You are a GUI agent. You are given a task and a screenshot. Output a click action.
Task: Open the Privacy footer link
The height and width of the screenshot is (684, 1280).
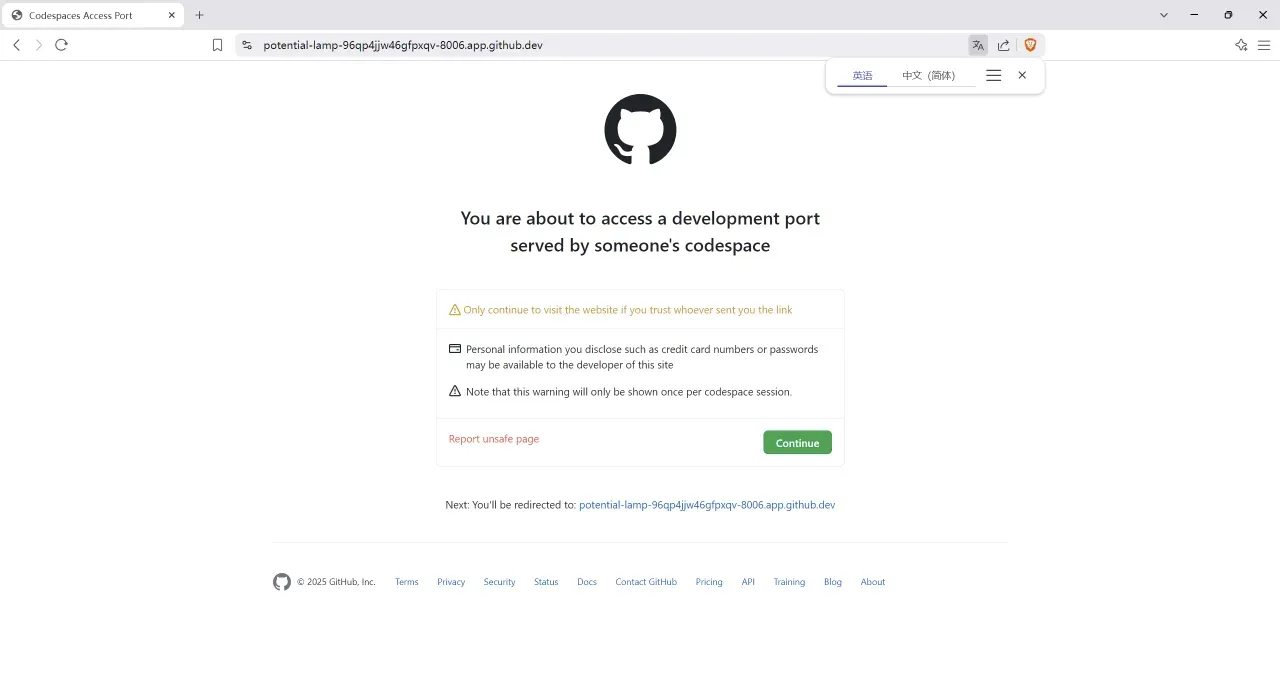tap(451, 582)
